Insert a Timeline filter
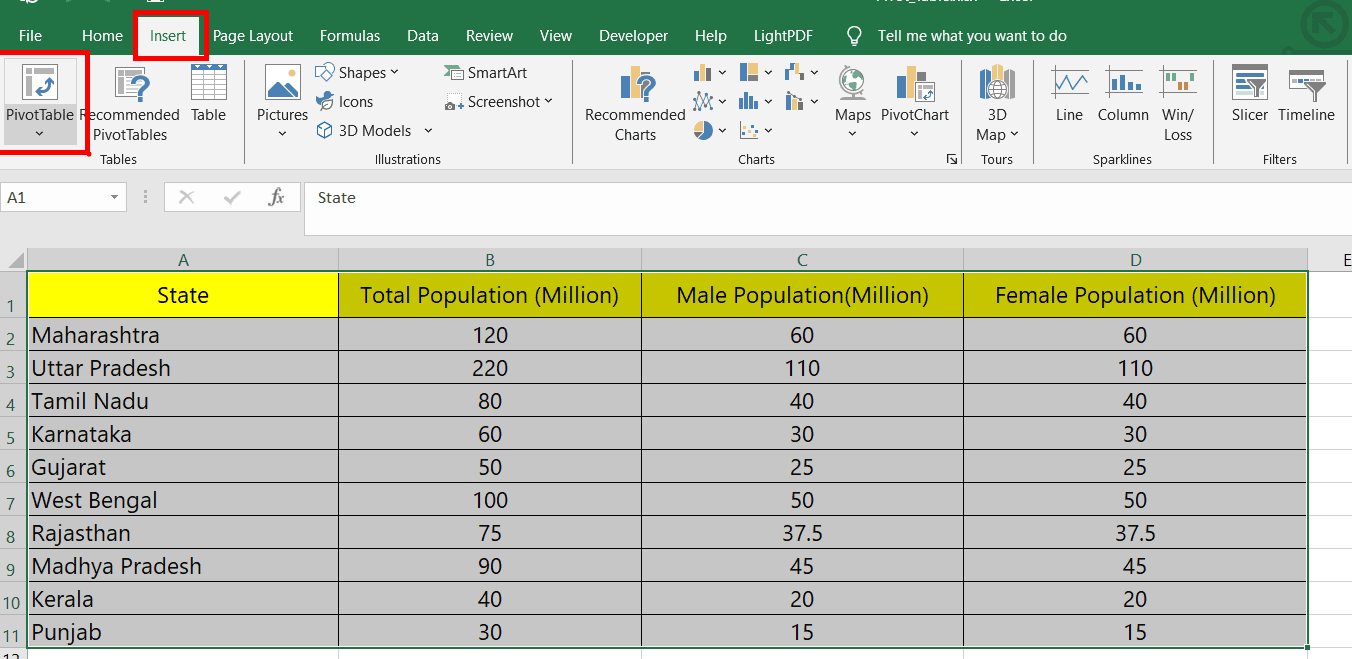1352x659 pixels. tap(1306, 86)
